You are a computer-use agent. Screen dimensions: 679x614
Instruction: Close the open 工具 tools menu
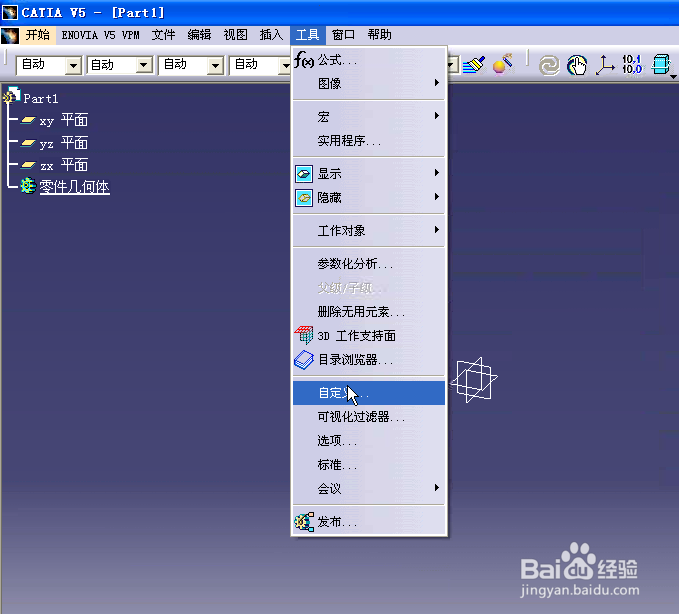point(307,35)
